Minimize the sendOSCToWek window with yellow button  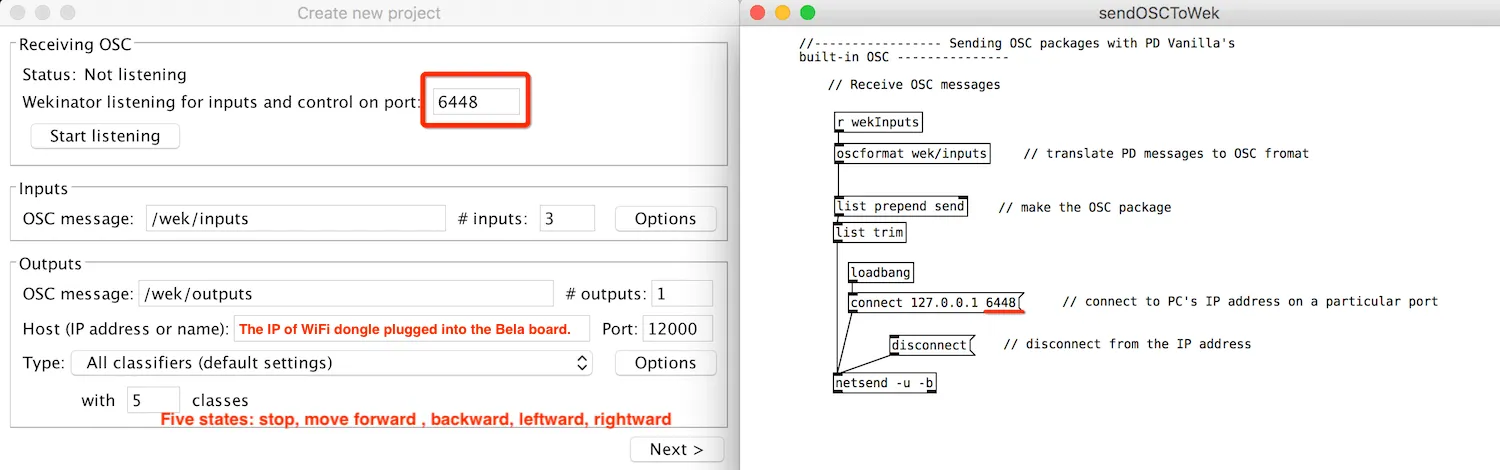point(782,13)
